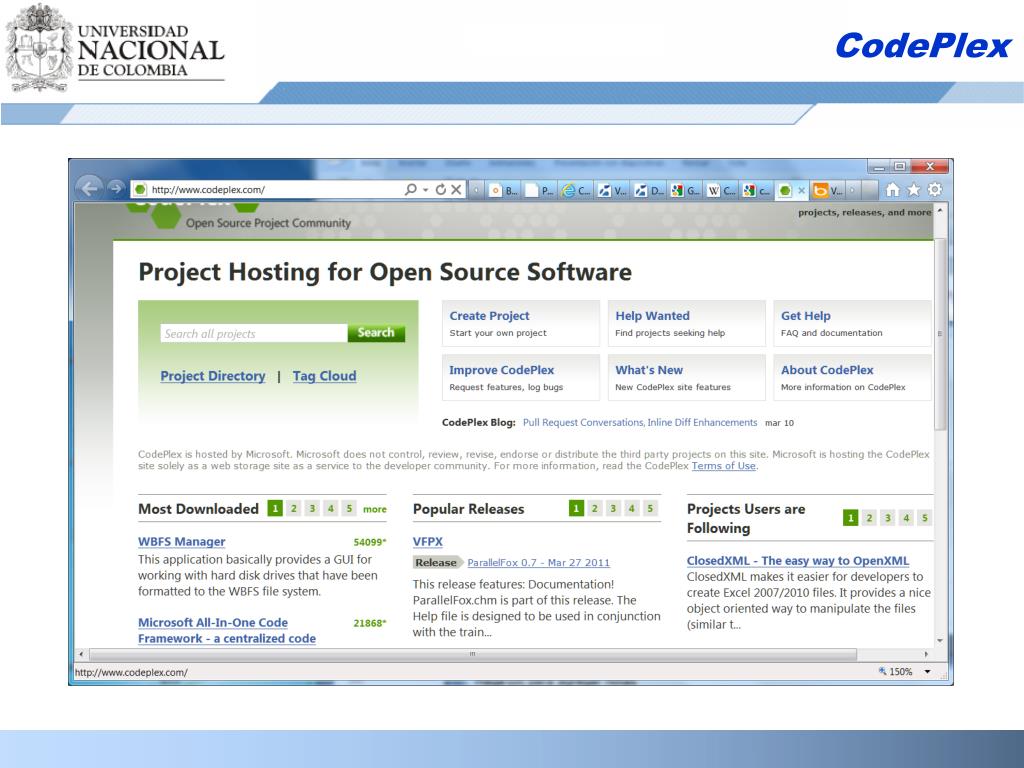Open the Improve CodePlex tile

pyautogui.click(x=520, y=377)
